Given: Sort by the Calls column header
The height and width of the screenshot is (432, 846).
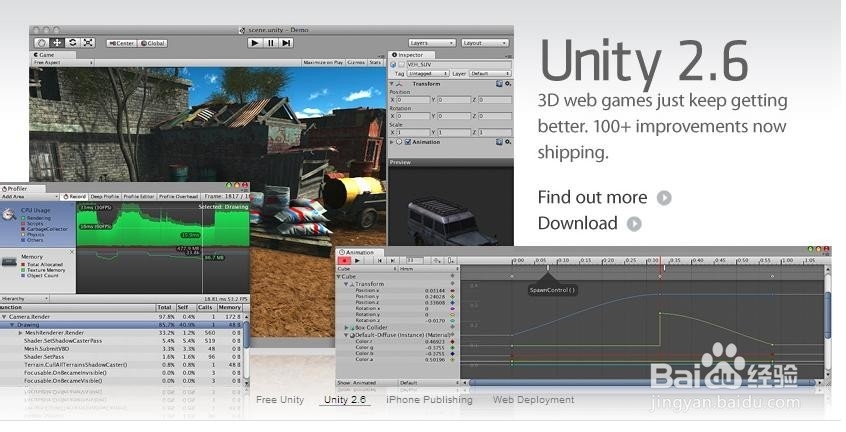Looking at the screenshot, I should tap(205, 307).
